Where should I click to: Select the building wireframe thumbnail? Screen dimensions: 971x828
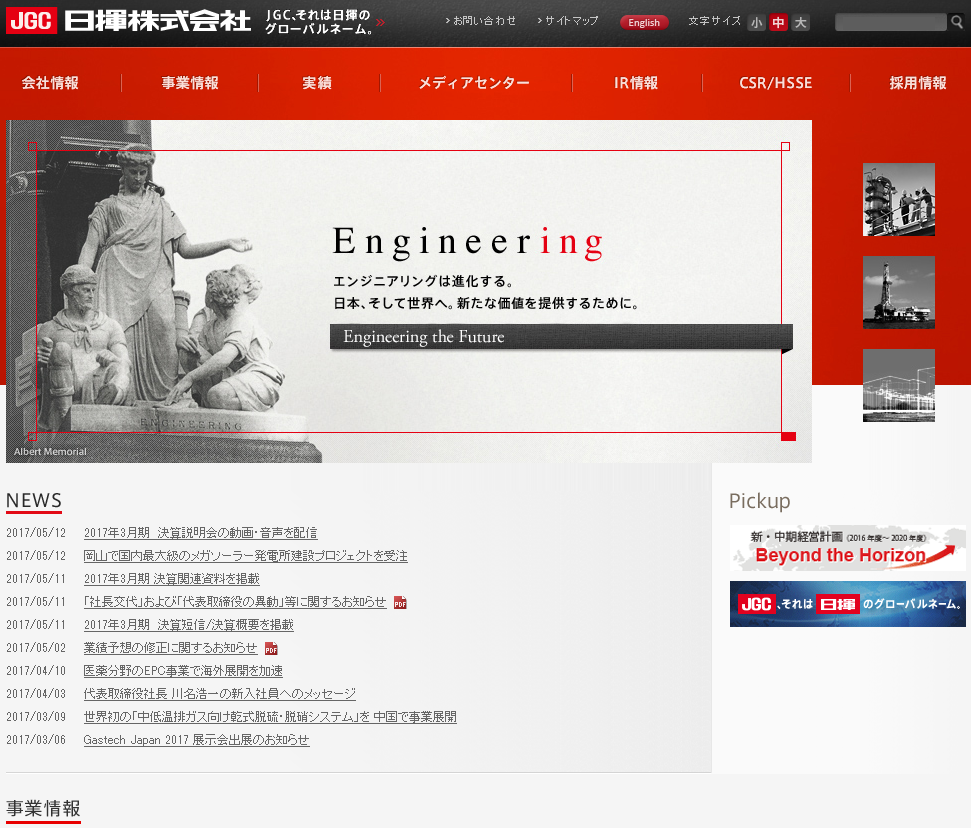(899, 385)
